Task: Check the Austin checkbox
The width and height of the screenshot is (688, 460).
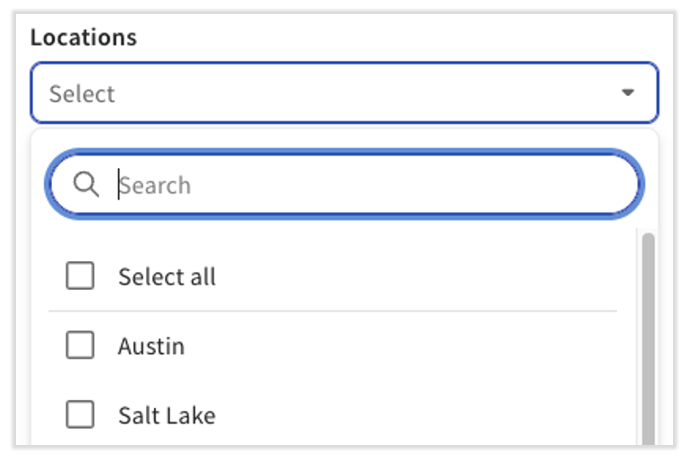Action: pos(80,346)
